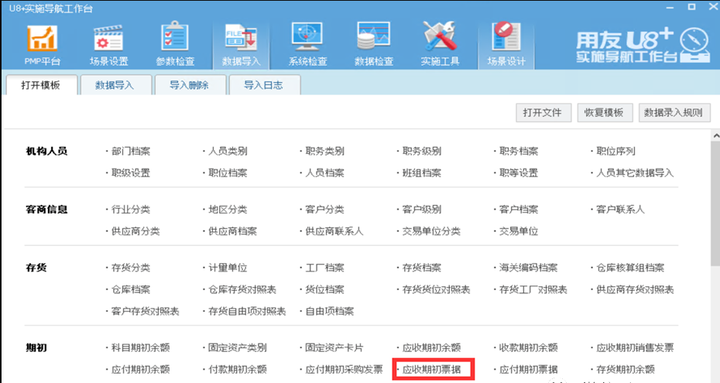This screenshot has width=720, height=383.
Task: Open 存货货位对照表 template link
Action: [x=436, y=289]
